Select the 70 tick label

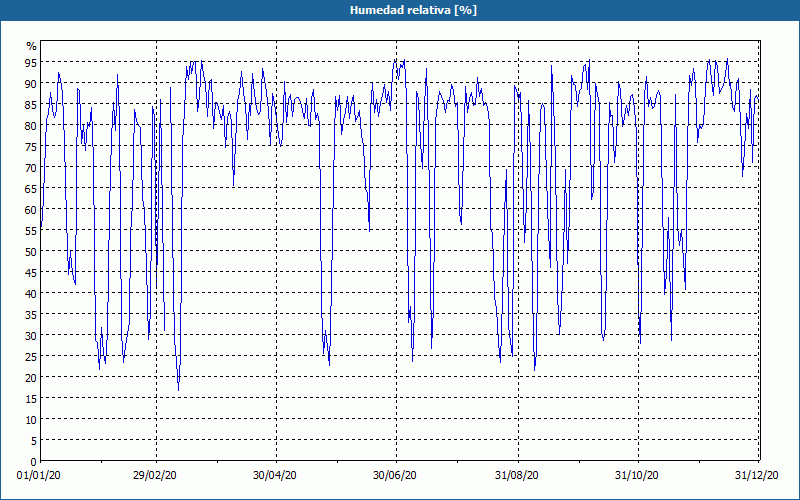coord(31,168)
